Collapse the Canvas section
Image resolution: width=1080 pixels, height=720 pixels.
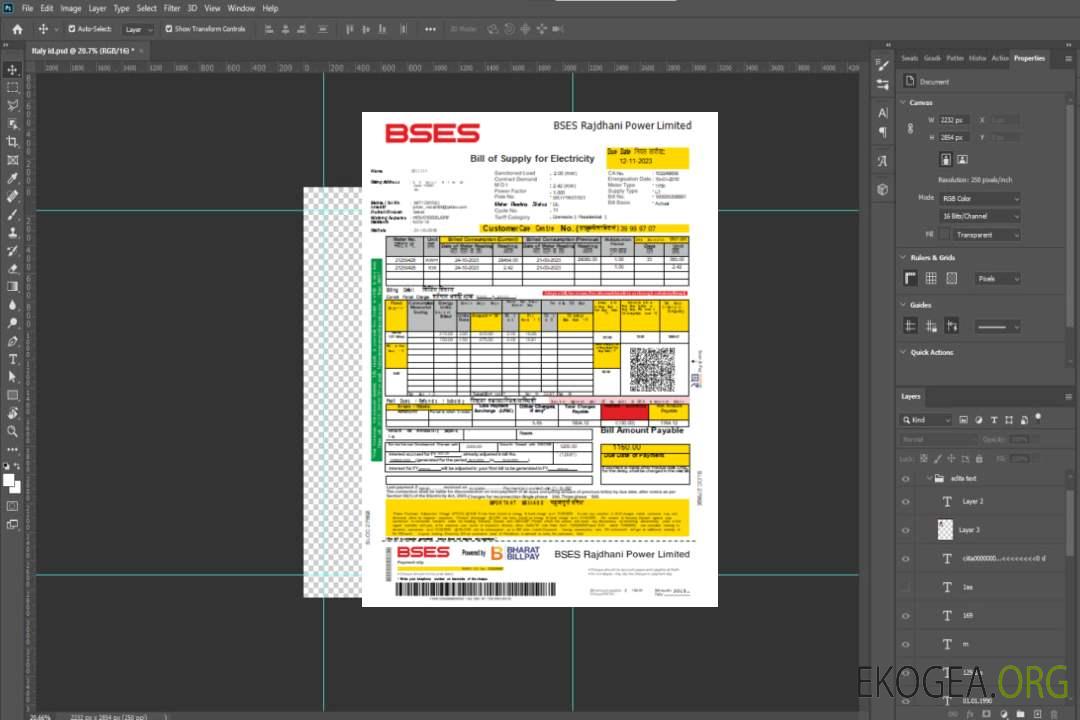904,102
